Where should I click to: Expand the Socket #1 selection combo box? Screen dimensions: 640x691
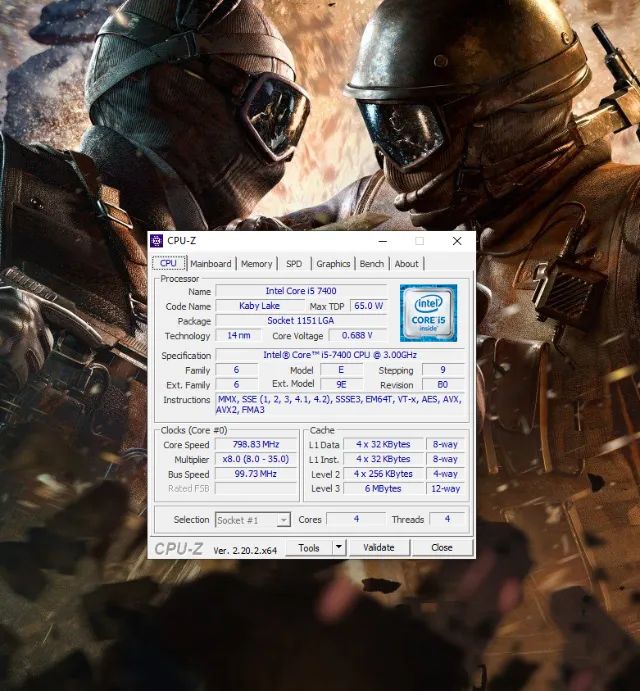pos(253,520)
